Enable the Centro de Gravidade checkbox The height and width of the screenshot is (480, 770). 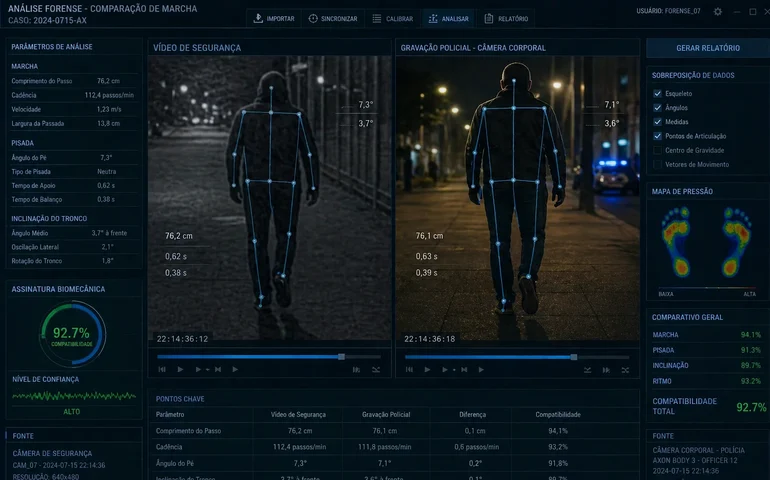pyautogui.click(x=657, y=150)
